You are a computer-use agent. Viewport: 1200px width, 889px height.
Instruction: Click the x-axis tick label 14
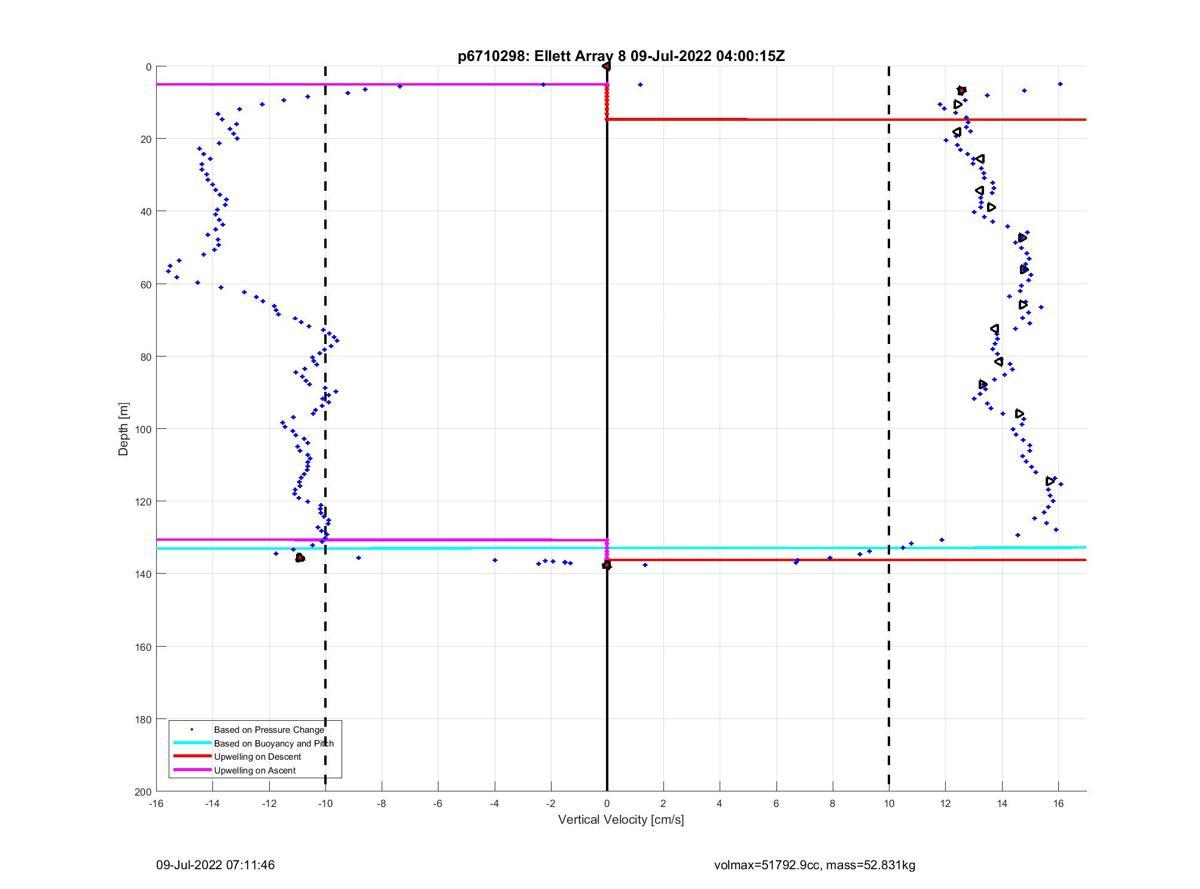(x=1002, y=803)
